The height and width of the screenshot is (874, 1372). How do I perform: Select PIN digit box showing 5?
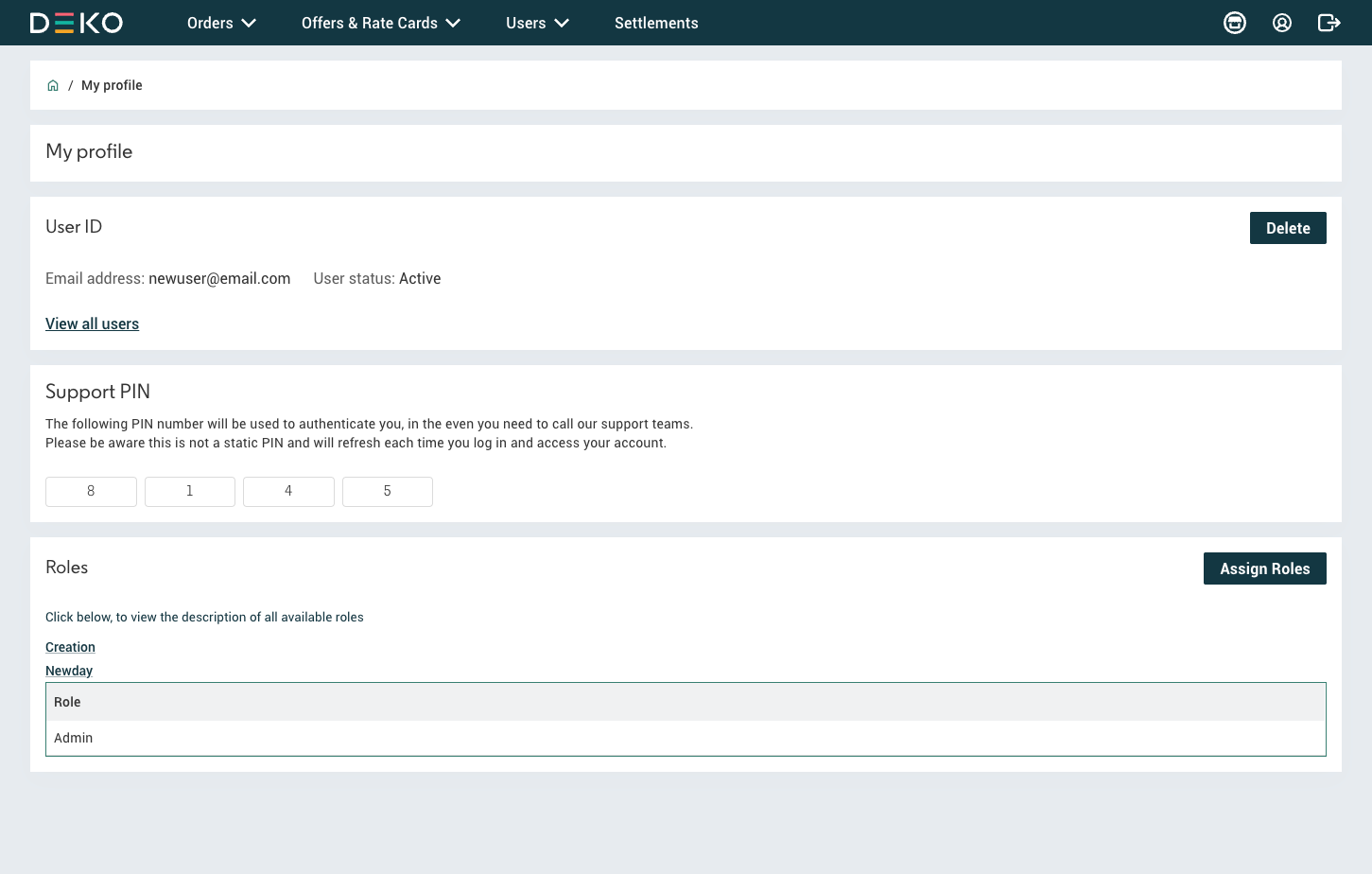(x=388, y=492)
